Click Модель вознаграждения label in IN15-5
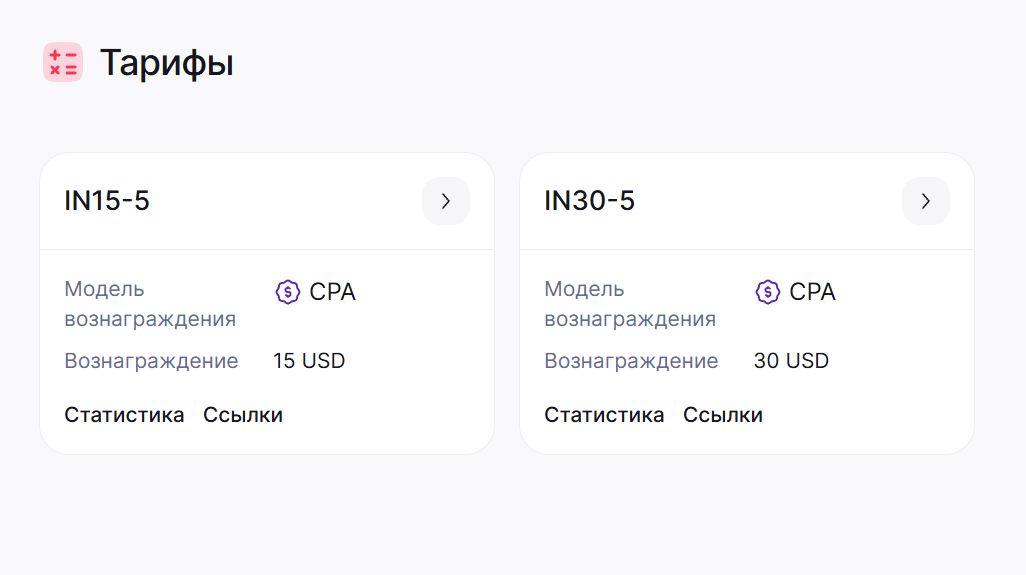The image size is (1026, 575). click(150, 304)
